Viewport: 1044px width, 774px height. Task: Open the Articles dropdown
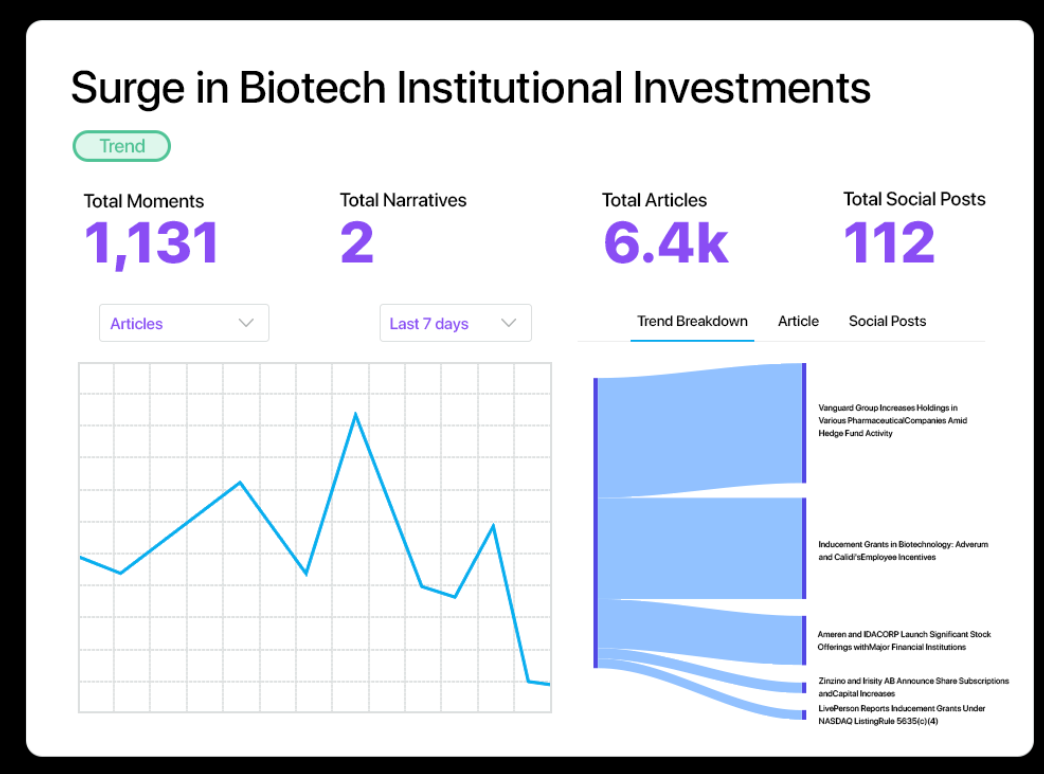(x=183, y=323)
